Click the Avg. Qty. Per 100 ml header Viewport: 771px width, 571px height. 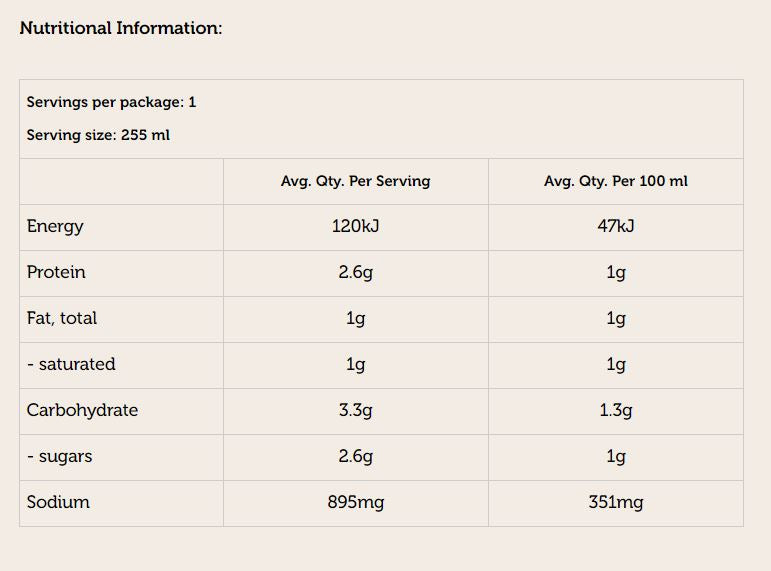pyautogui.click(x=615, y=181)
